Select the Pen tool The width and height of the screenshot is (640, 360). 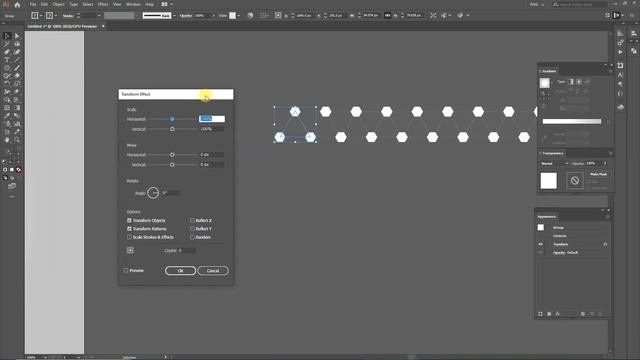(7, 52)
